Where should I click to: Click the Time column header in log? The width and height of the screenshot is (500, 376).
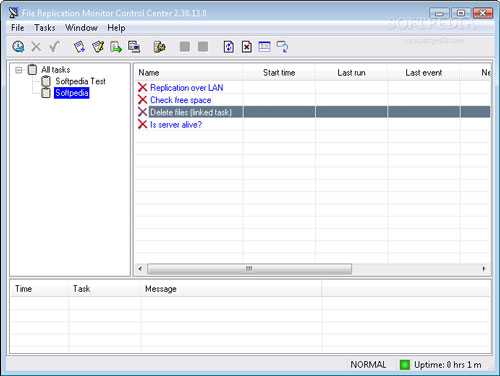(x=39, y=289)
